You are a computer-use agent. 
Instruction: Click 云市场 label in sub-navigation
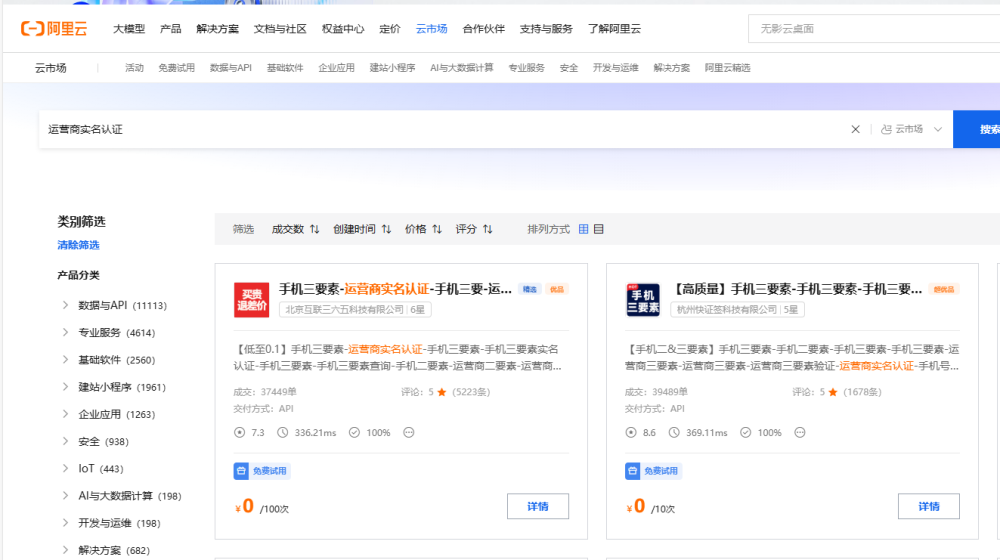[50, 68]
